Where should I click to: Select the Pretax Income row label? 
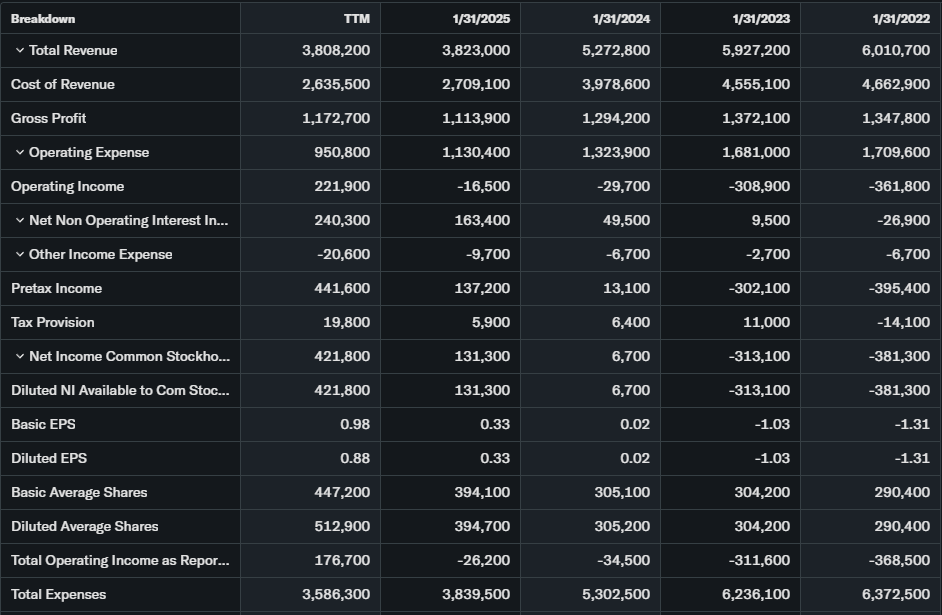(x=56, y=289)
